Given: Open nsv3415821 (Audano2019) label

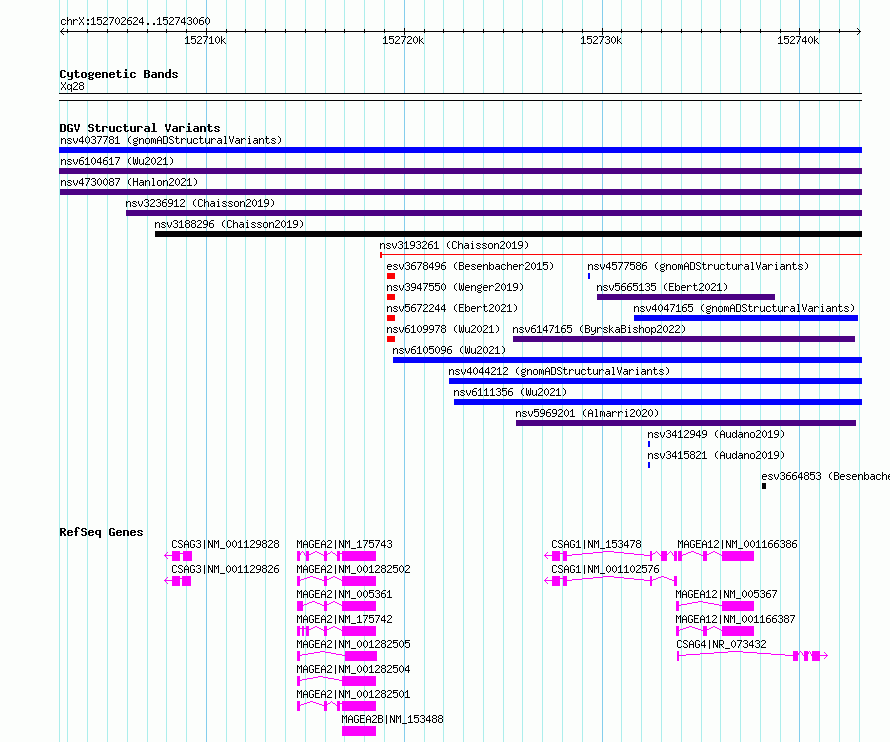Looking at the screenshot, I should click(716, 455).
